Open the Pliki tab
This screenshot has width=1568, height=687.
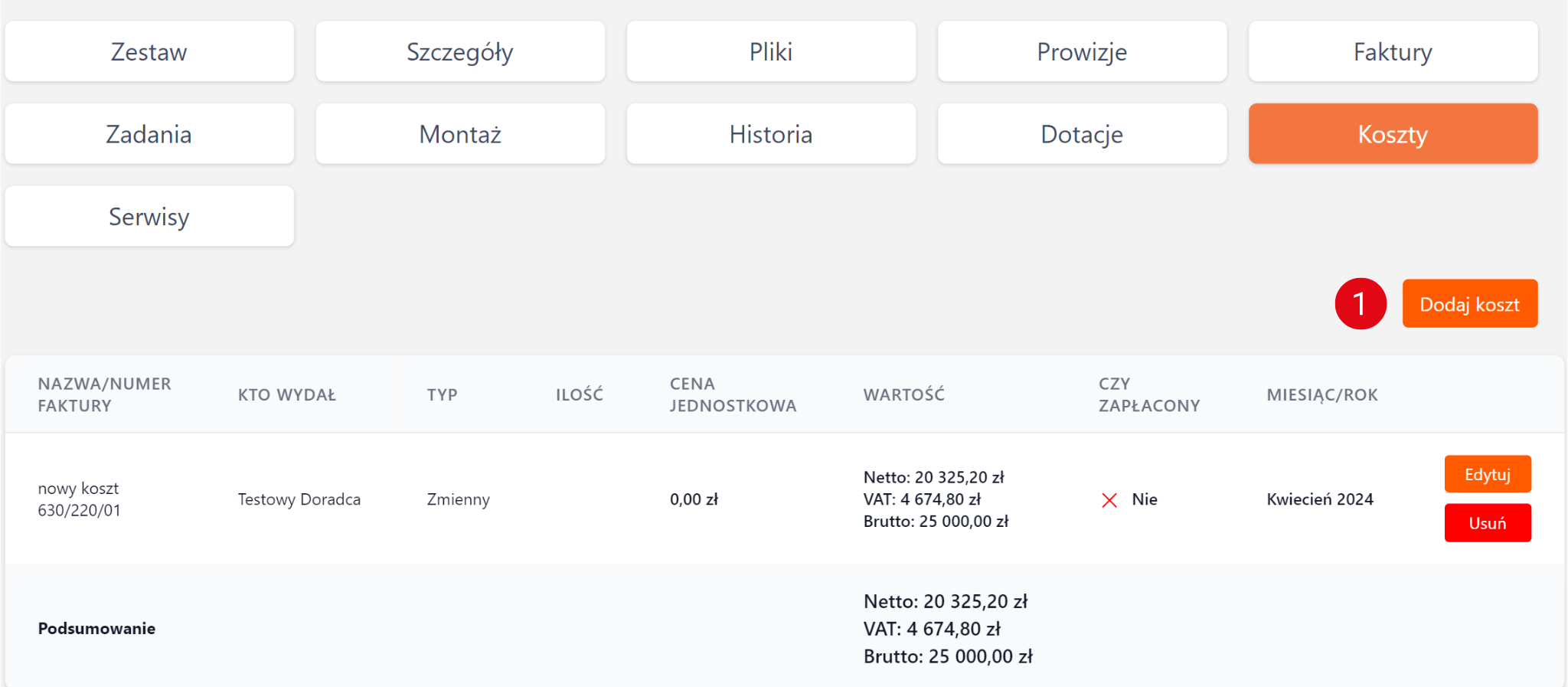tap(771, 51)
